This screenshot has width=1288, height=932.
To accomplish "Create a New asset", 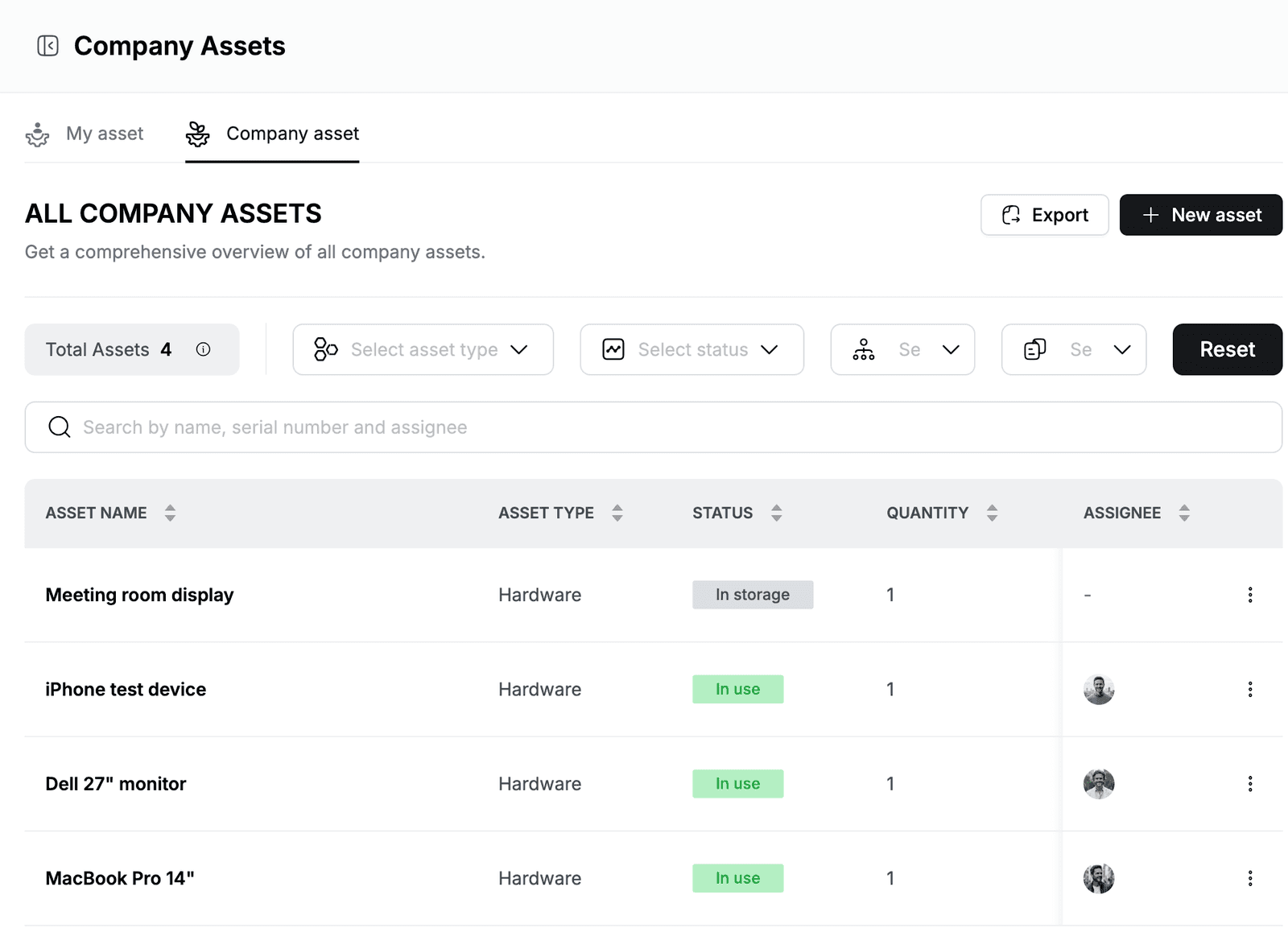I will click(1200, 215).
